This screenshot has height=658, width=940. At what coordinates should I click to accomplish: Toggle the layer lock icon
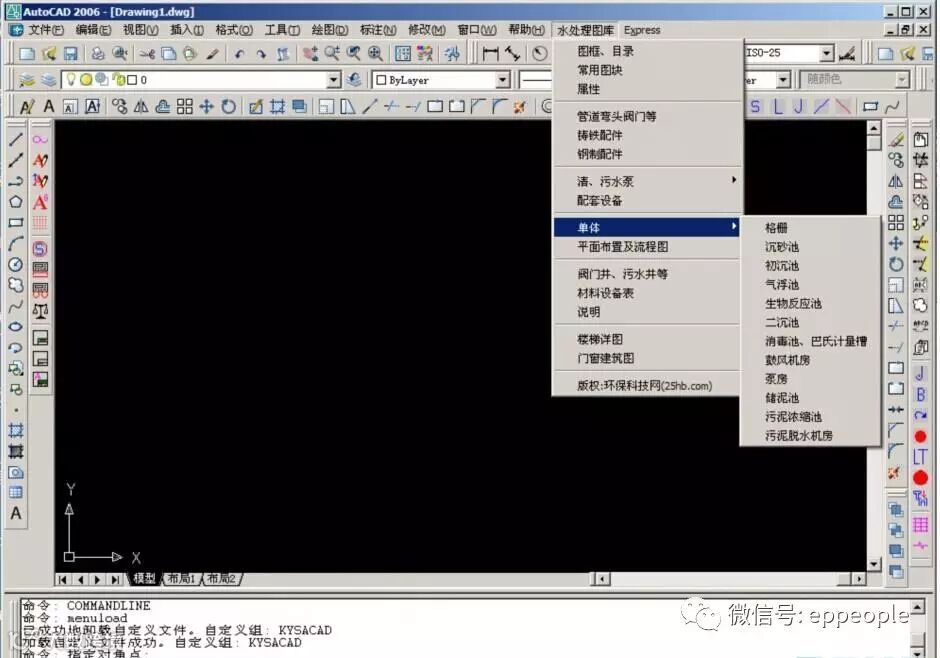(x=119, y=79)
